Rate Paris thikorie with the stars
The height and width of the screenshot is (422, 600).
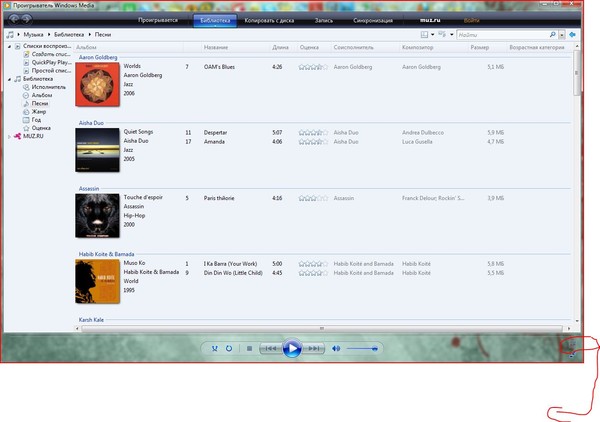313,198
